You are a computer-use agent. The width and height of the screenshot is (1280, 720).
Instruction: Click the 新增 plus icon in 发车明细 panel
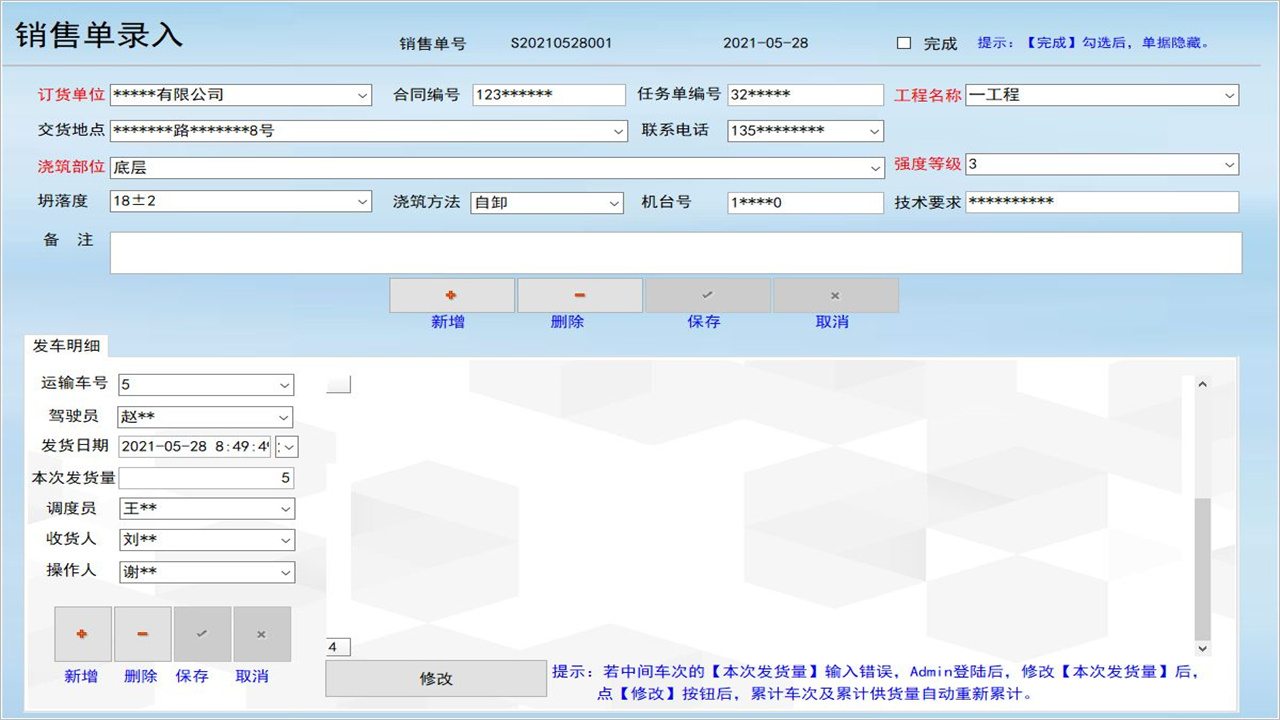[82, 634]
